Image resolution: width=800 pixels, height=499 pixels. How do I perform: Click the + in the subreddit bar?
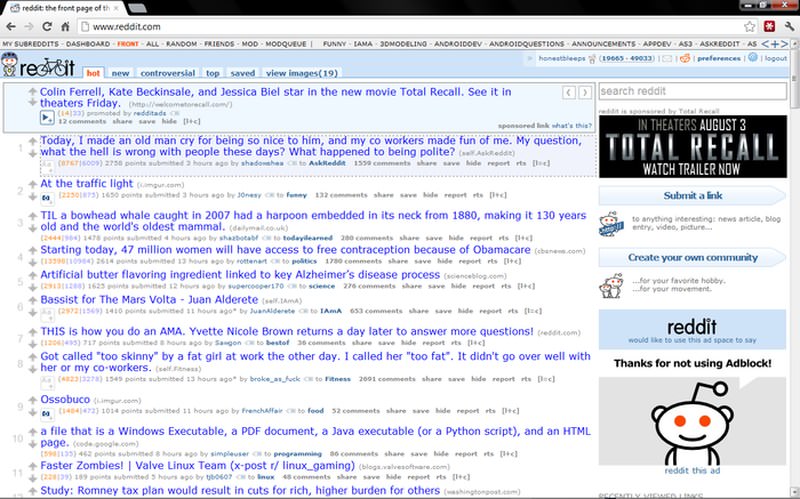point(775,44)
